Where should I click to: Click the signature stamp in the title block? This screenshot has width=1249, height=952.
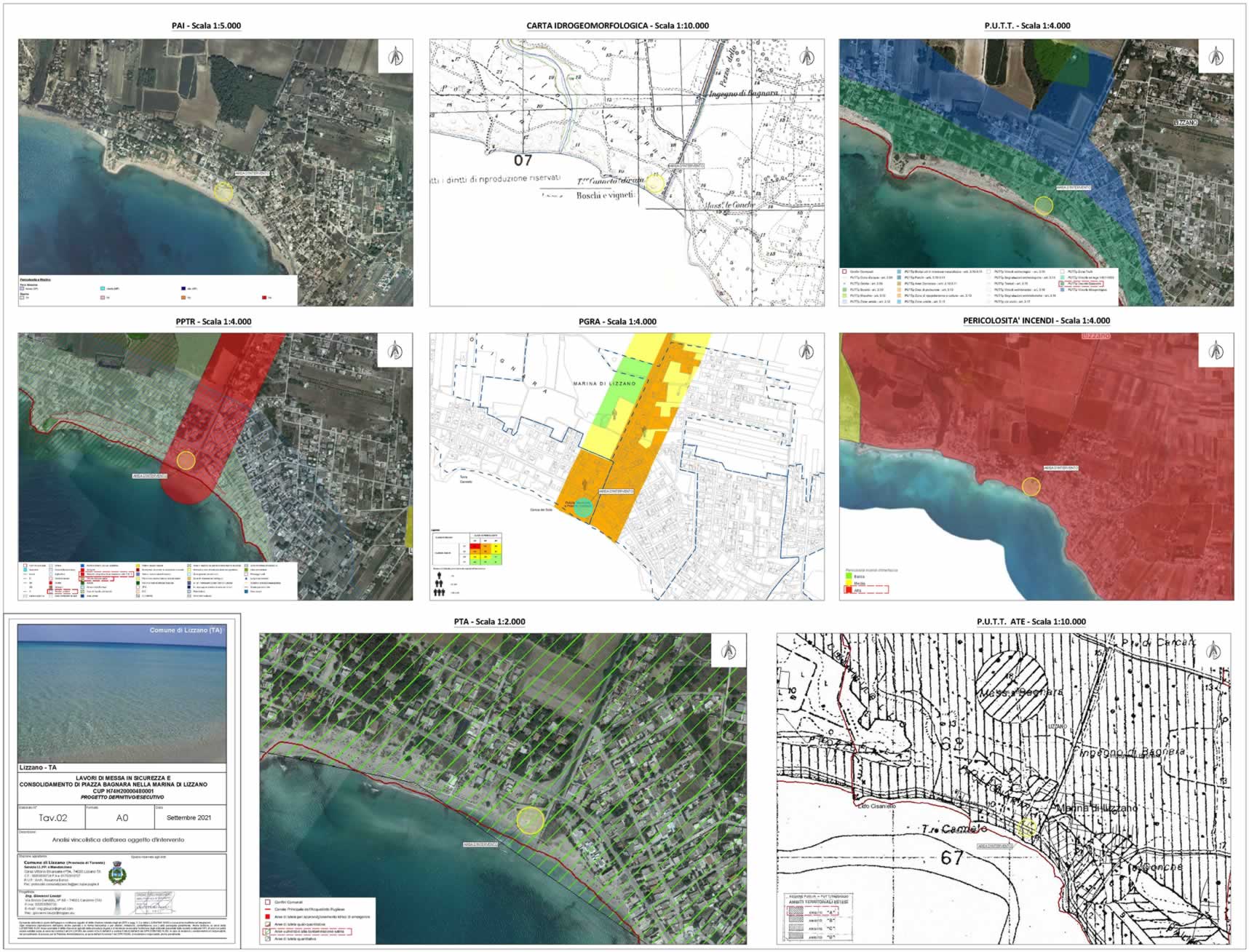click(x=154, y=901)
